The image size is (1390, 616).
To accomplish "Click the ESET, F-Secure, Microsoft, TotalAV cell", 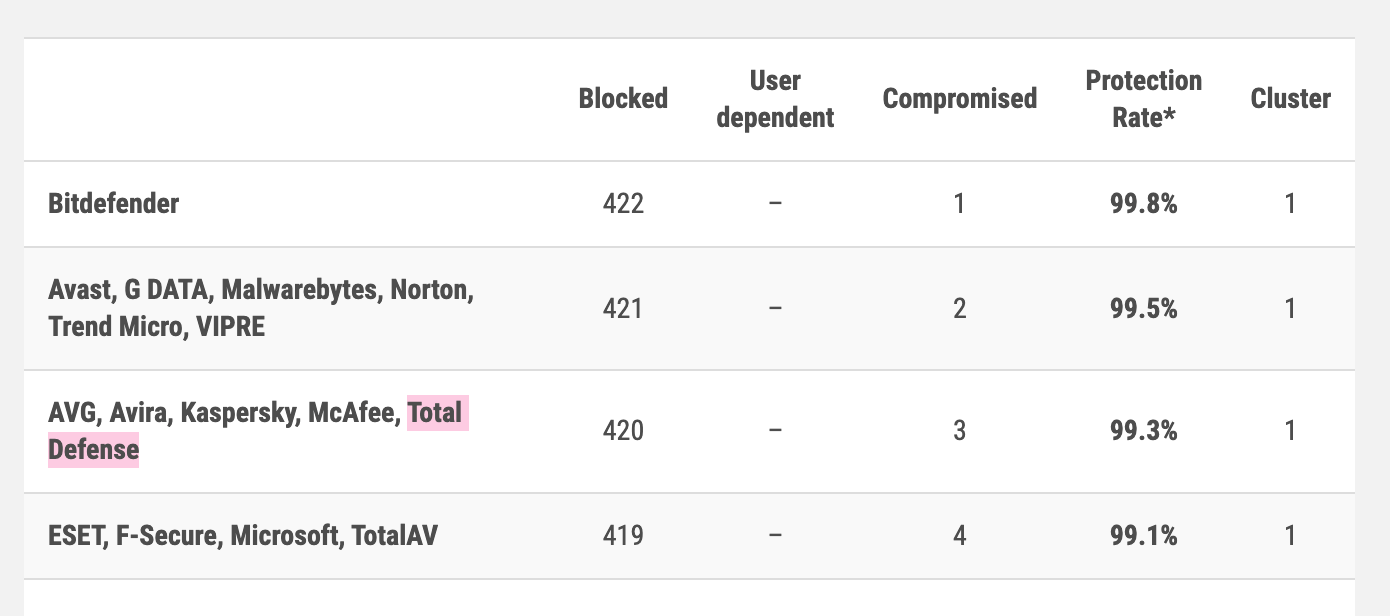I will [243, 536].
